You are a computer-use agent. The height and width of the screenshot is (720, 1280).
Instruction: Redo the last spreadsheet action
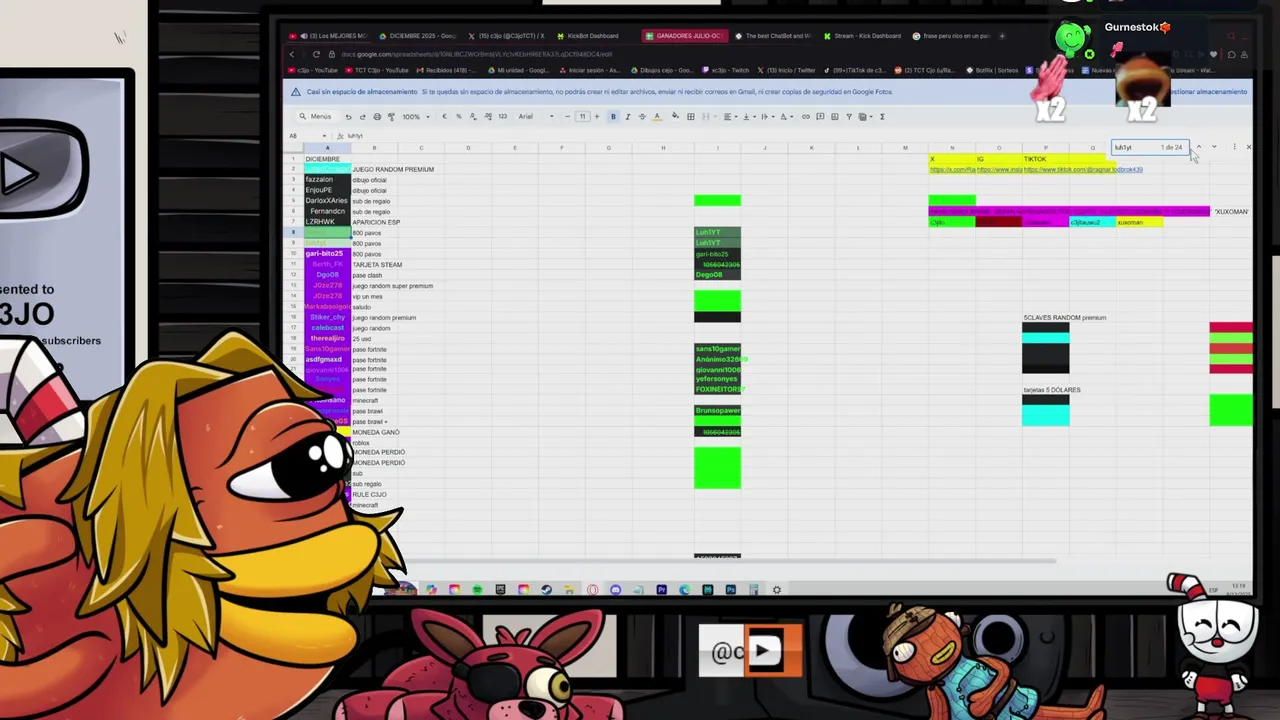[x=363, y=116]
